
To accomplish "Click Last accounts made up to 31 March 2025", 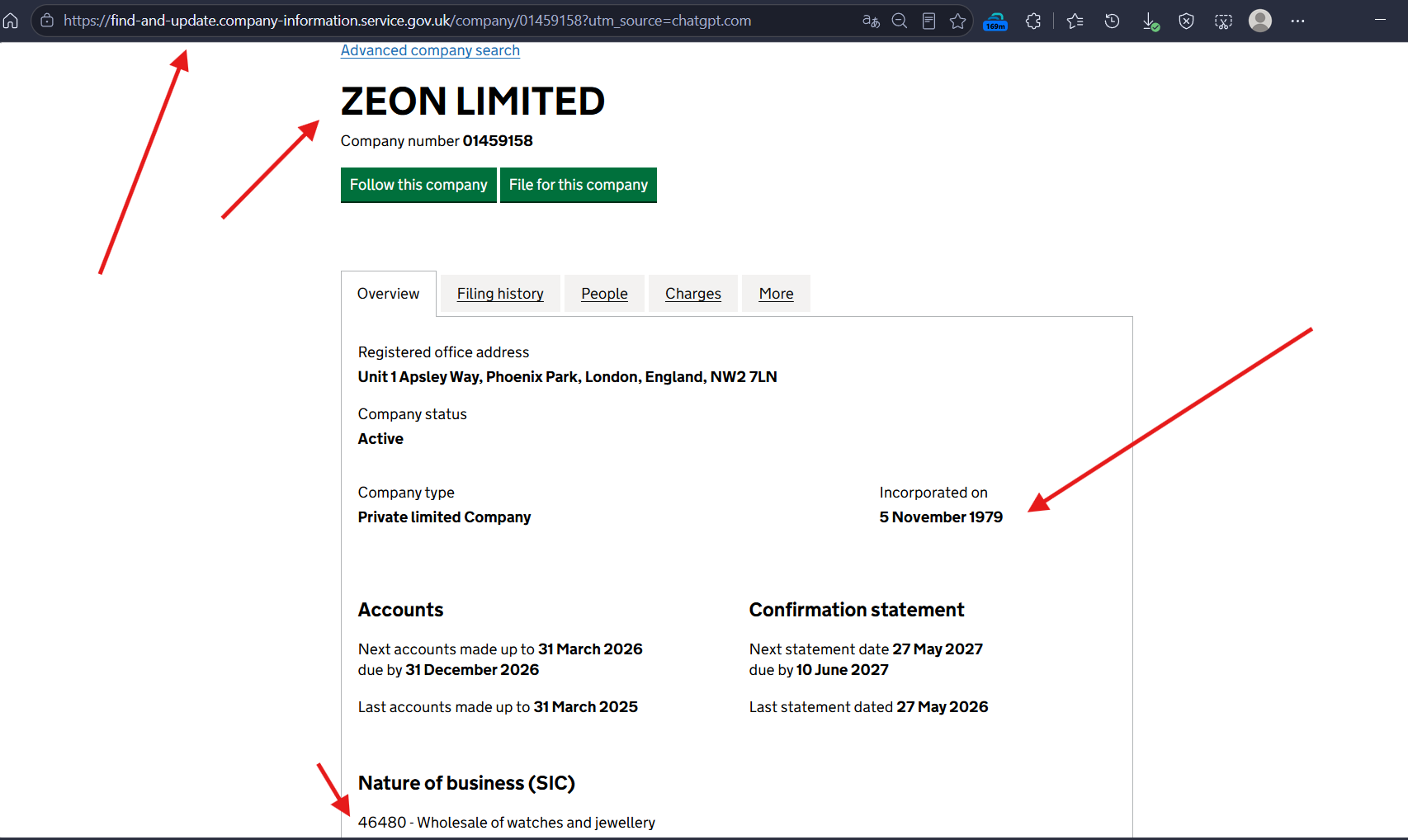I will (498, 707).
